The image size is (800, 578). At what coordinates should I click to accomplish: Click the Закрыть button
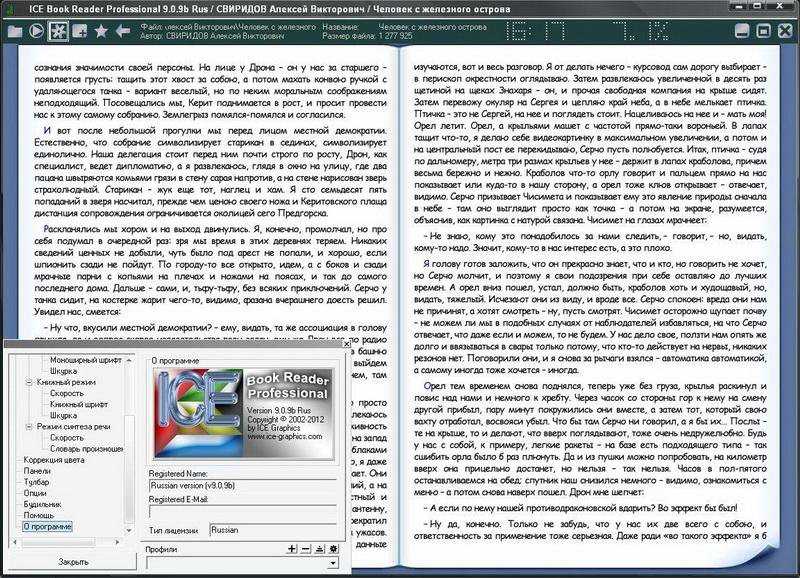[73, 562]
